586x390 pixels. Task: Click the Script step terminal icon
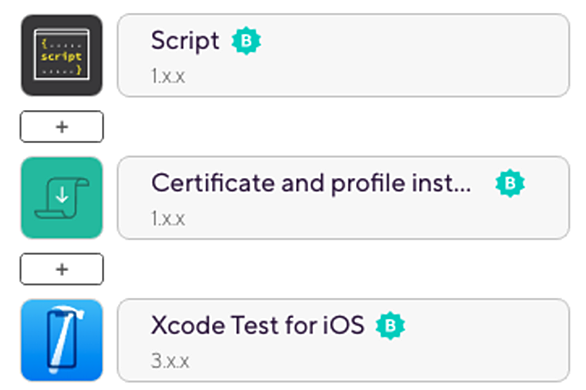(x=62, y=55)
